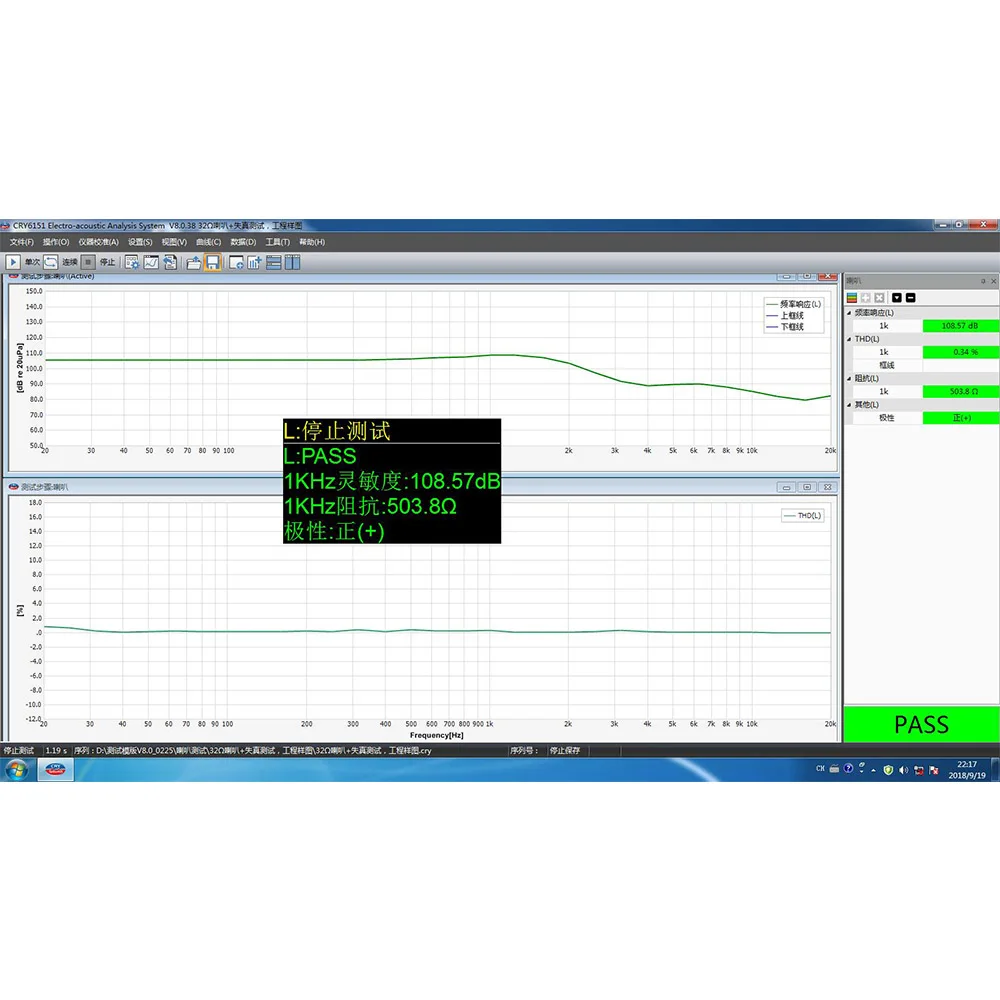
Task: Open the 帮助(H) menu
Action: (312, 242)
